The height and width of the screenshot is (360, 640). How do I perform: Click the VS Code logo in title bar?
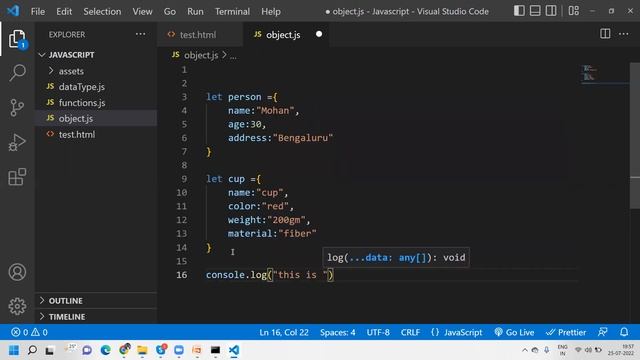13,11
